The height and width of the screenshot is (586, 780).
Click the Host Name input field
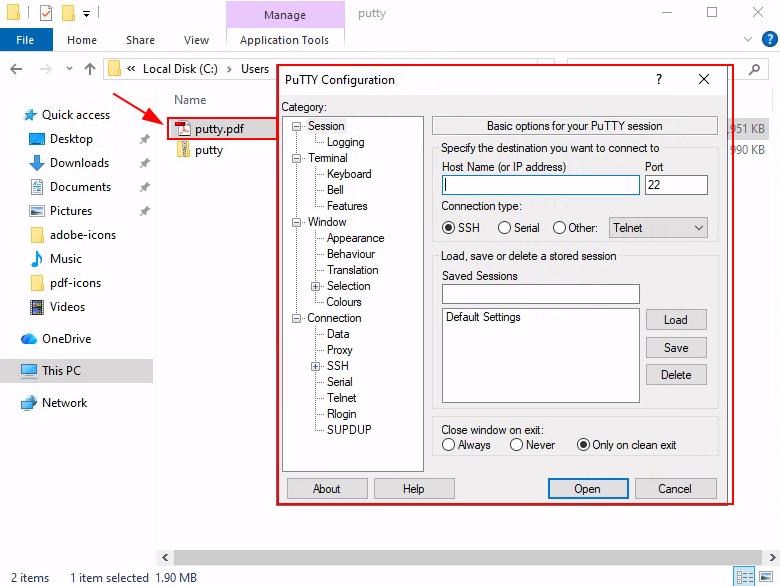[540, 185]
